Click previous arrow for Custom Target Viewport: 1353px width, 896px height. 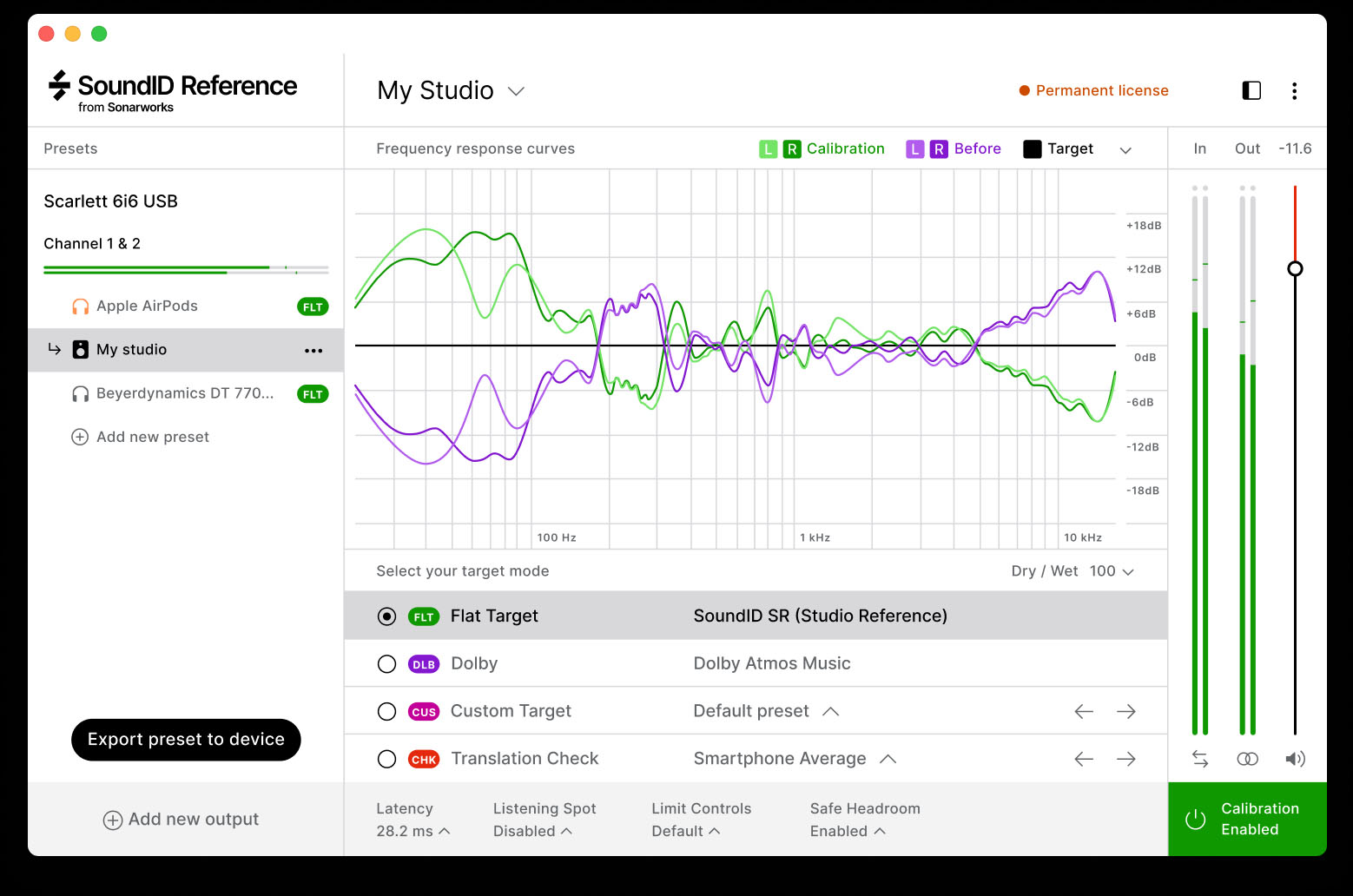(1084, 712)
